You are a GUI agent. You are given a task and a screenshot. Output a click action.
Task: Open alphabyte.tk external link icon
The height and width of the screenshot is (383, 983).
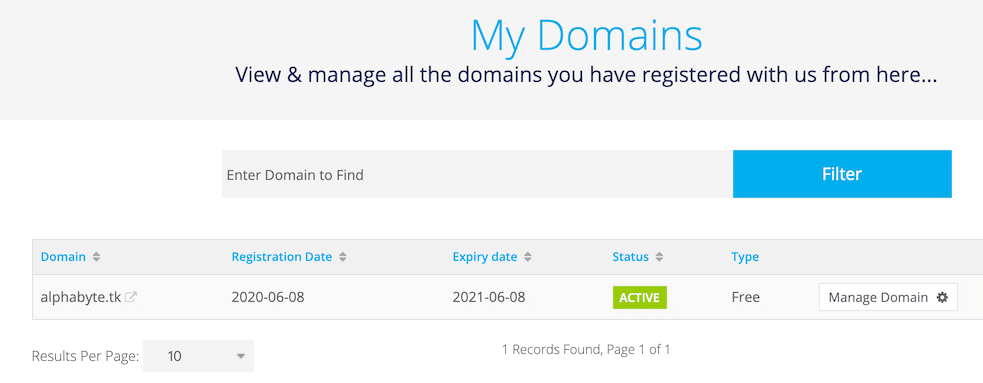pos(130,298)
